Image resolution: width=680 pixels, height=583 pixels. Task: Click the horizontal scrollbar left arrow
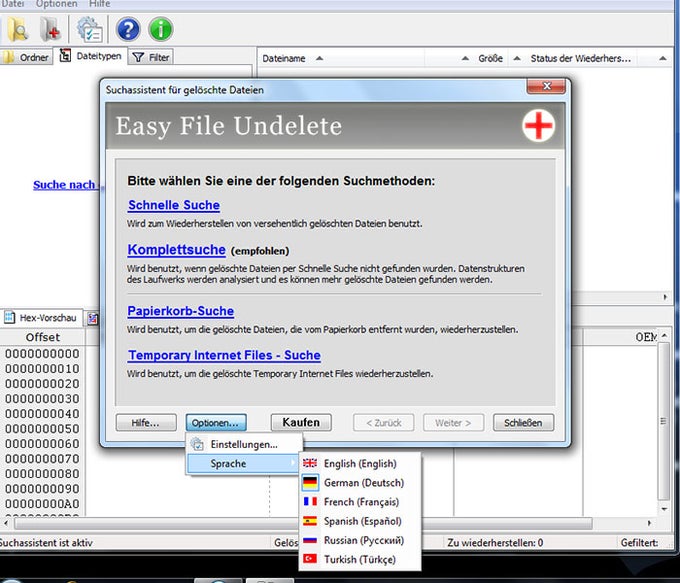[x=6, y=523]
